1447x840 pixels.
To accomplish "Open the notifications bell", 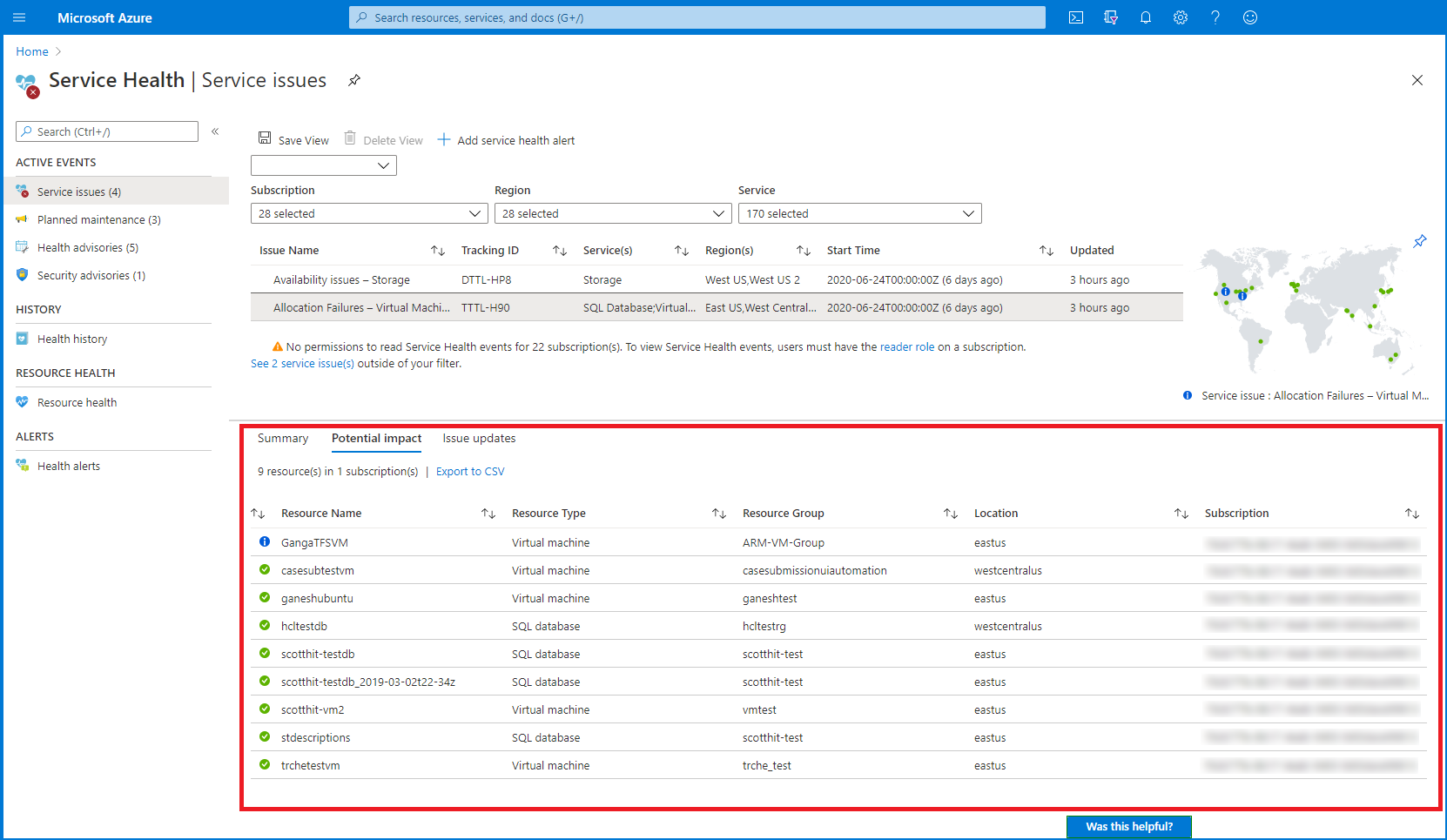I will [x=1146, y=17].
